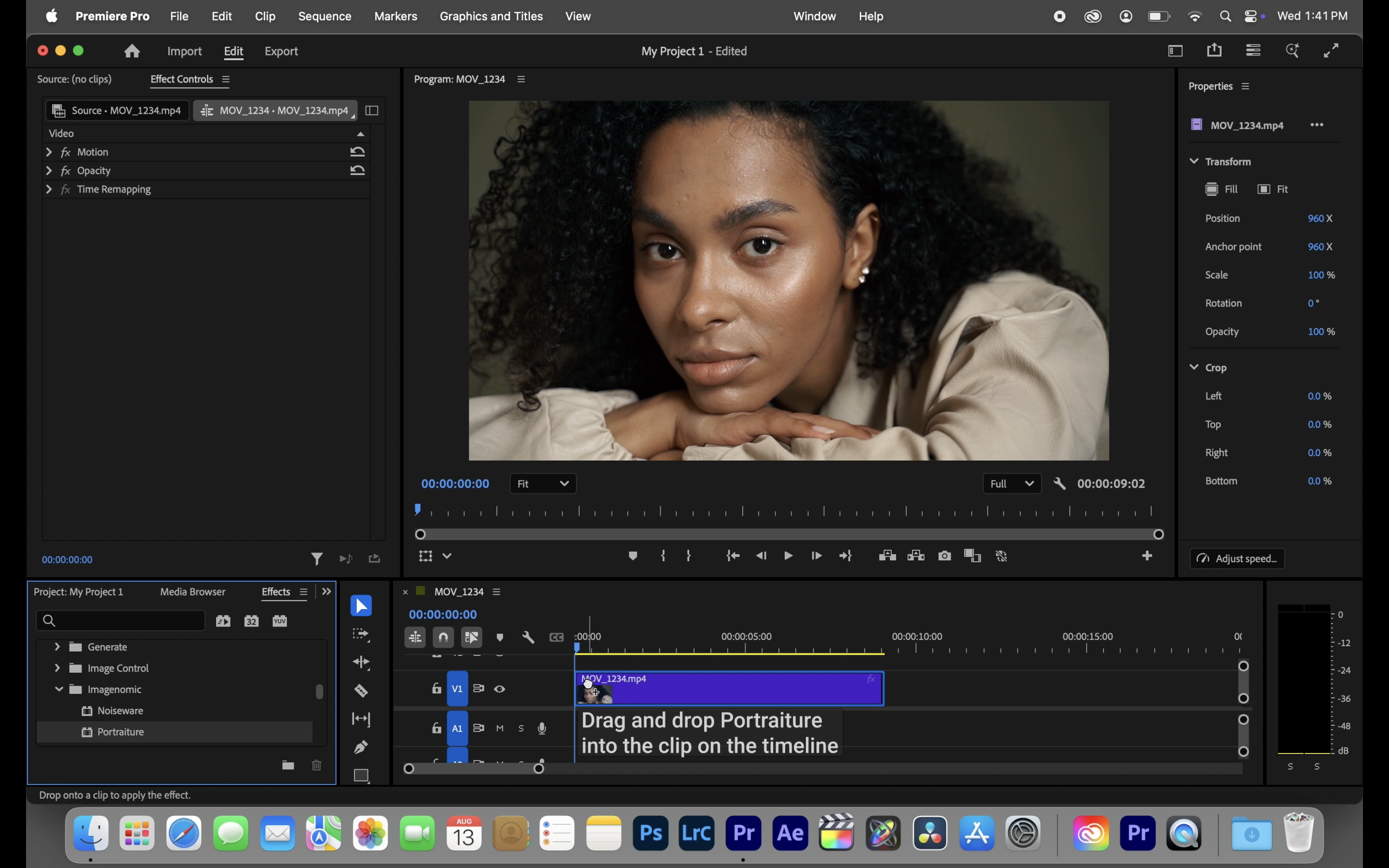Image resolution: width=1389 pixels, height=868 pixels.
Task: Toggle V1 track output eye icon
Action: (500, 689)
